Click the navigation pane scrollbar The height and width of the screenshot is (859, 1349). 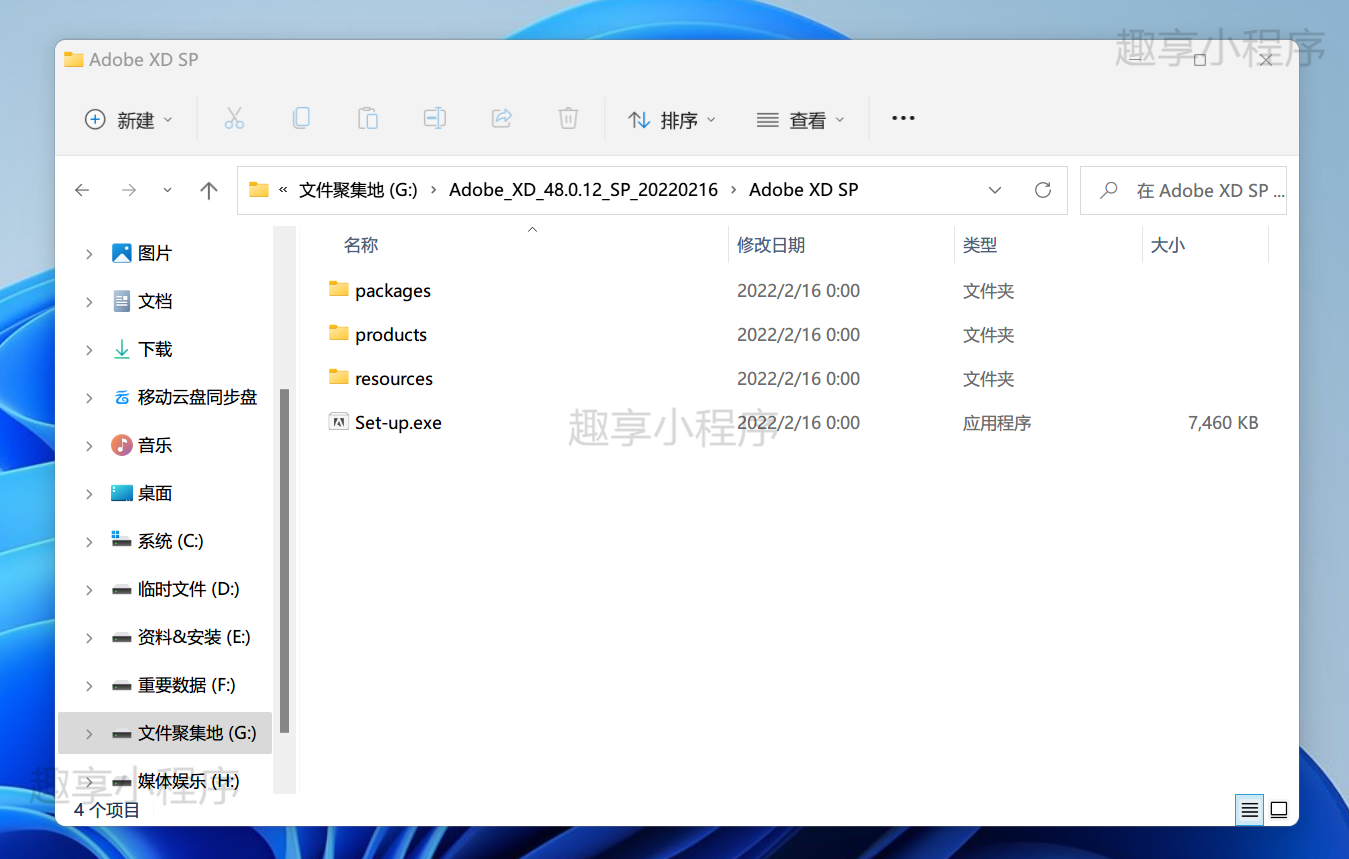click(285, 560)
